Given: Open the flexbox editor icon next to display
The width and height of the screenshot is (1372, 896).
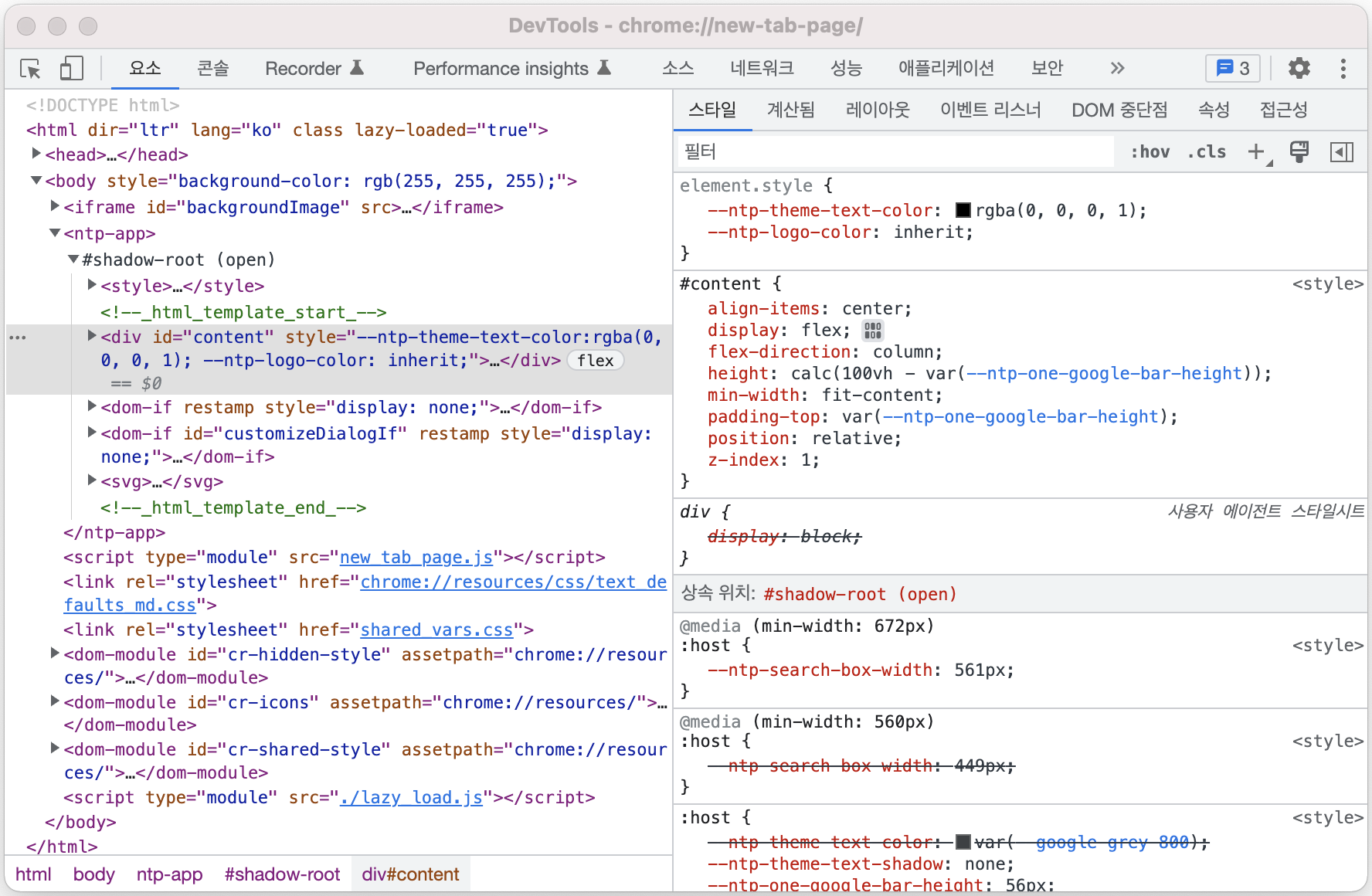Looking at the screenshot, I should coord(873,331).
